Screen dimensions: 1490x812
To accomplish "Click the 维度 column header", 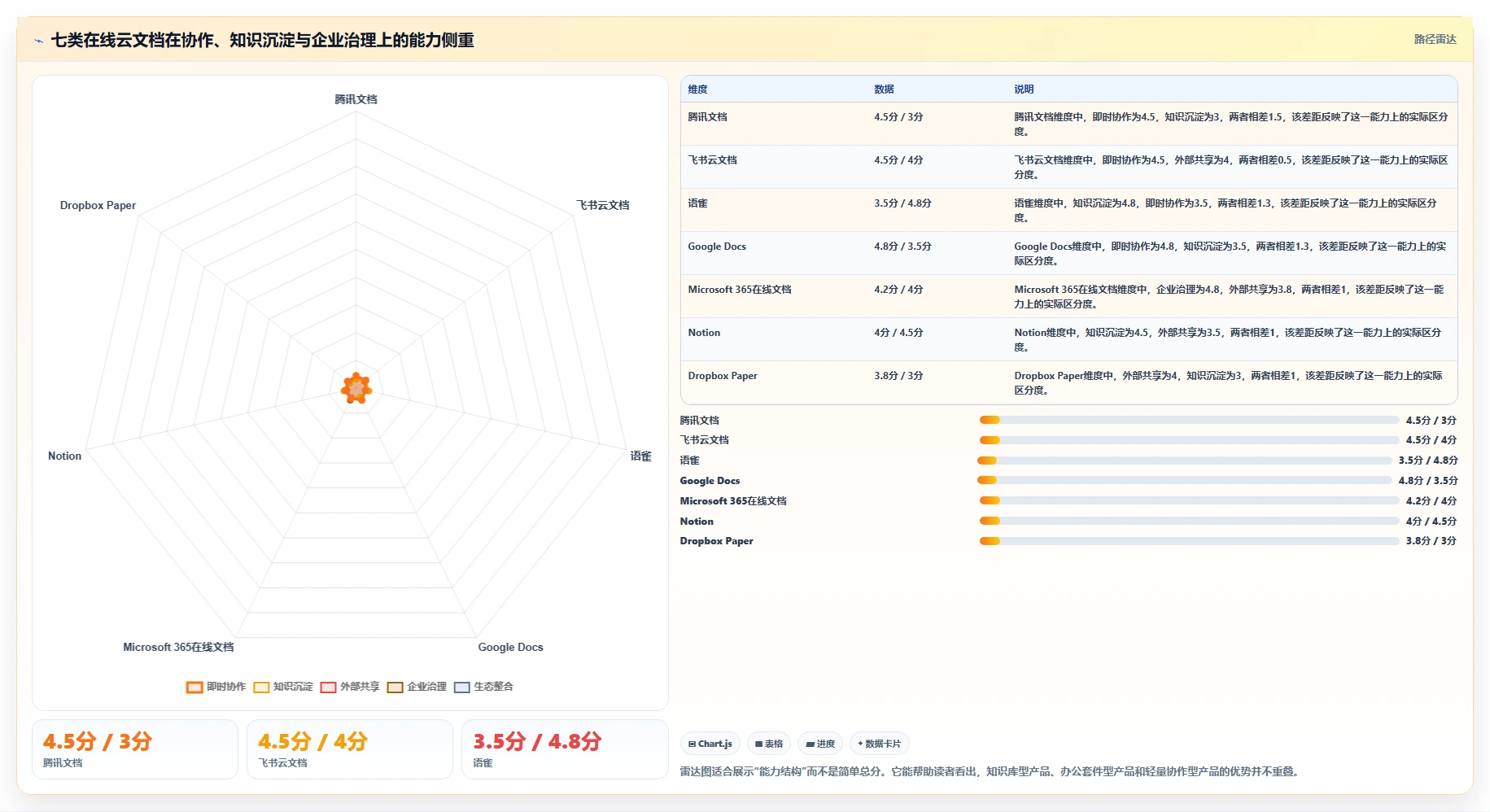I will click(x=697, y=89).
